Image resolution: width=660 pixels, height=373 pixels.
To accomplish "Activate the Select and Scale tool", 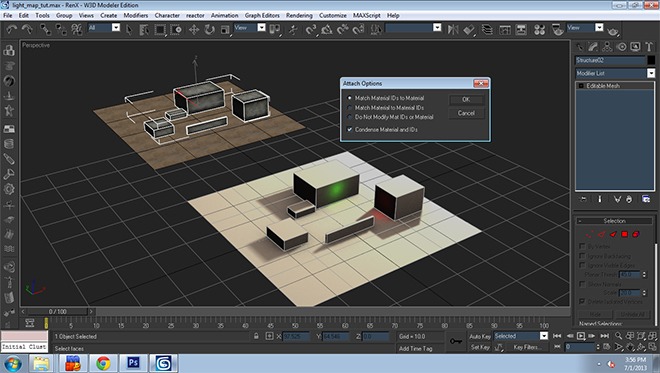I will pos(225,29).
